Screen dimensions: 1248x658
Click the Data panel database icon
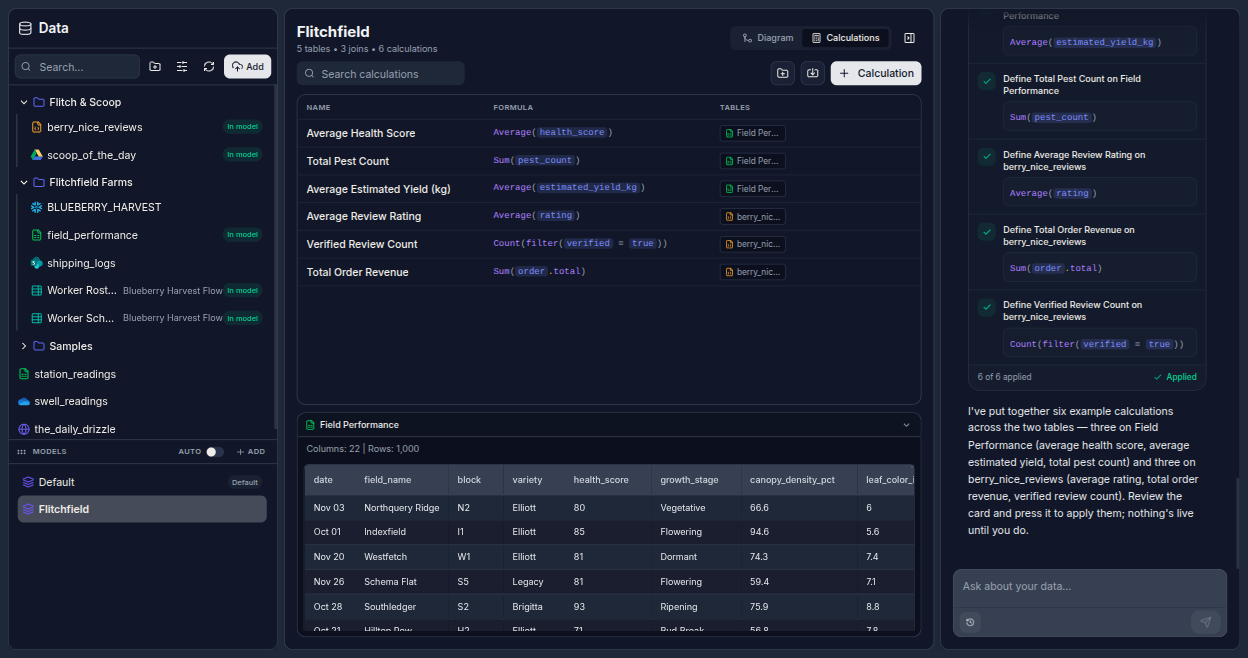pos(26,28)
